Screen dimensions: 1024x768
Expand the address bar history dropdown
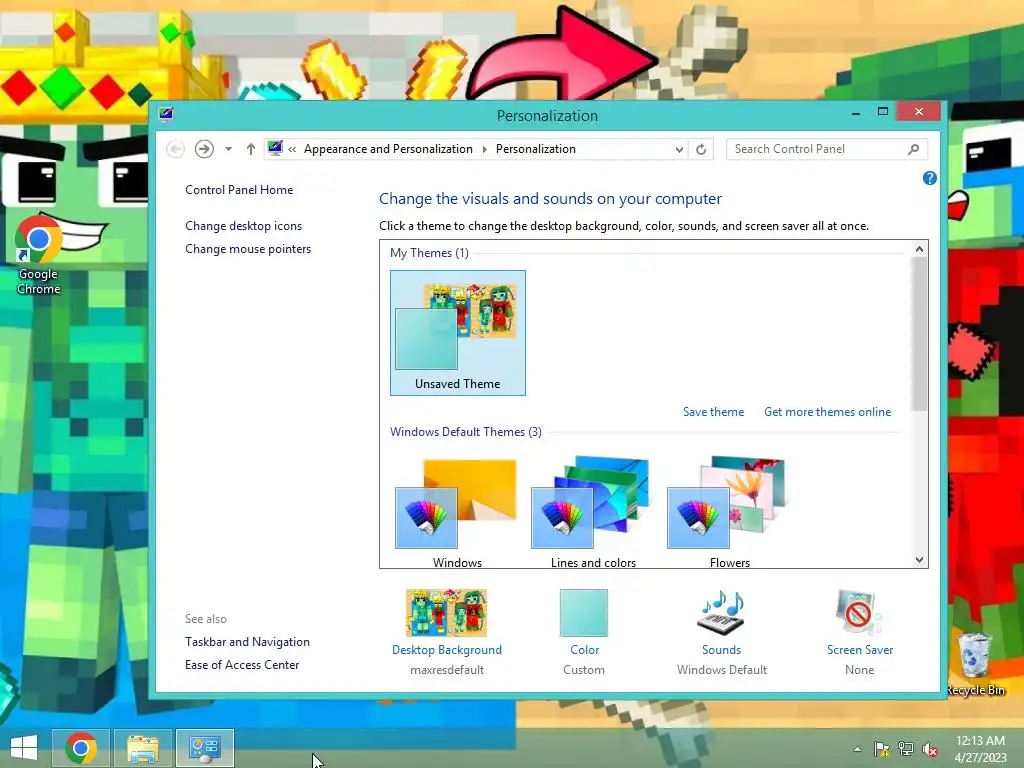click(679, 150)
